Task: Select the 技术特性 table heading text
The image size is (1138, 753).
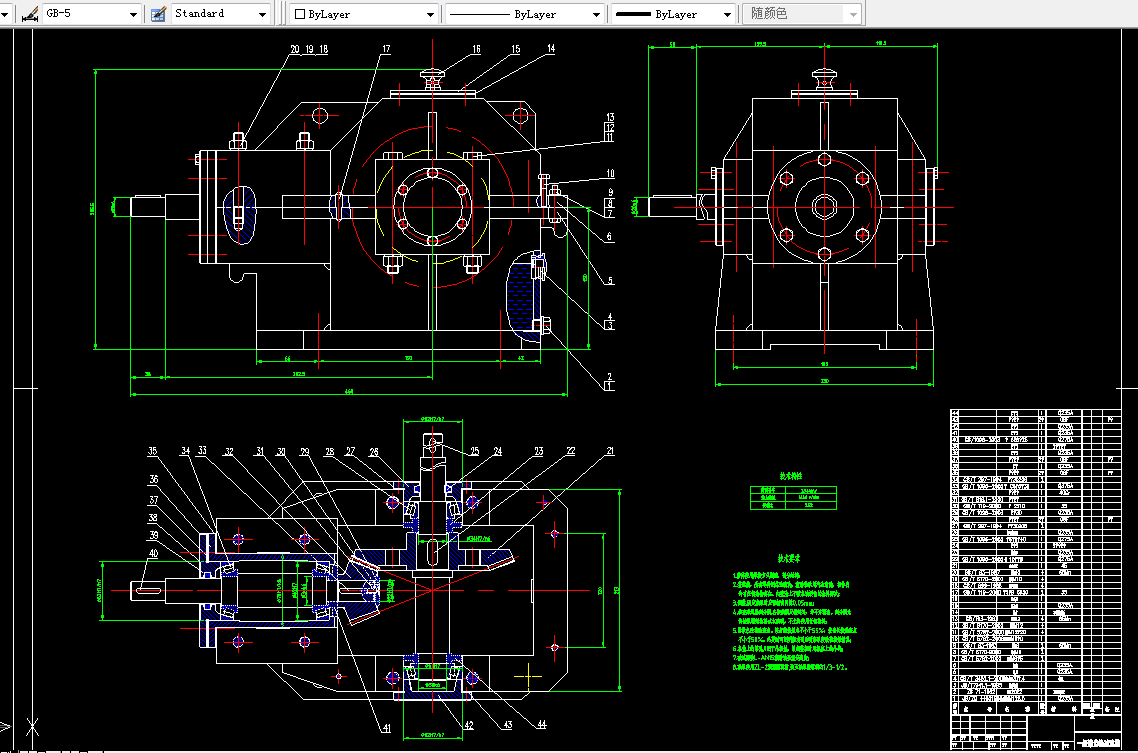Action: (x=791, y=476)
